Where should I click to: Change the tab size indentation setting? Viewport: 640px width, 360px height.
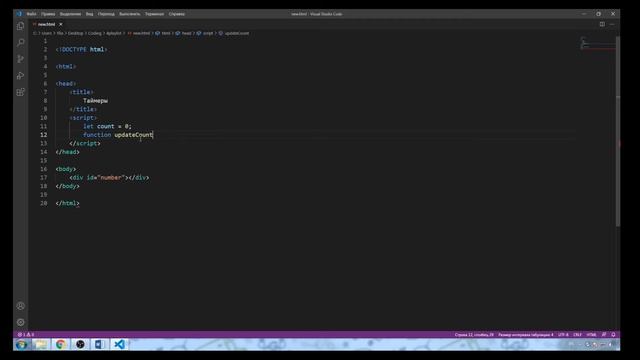pos(525,334)
